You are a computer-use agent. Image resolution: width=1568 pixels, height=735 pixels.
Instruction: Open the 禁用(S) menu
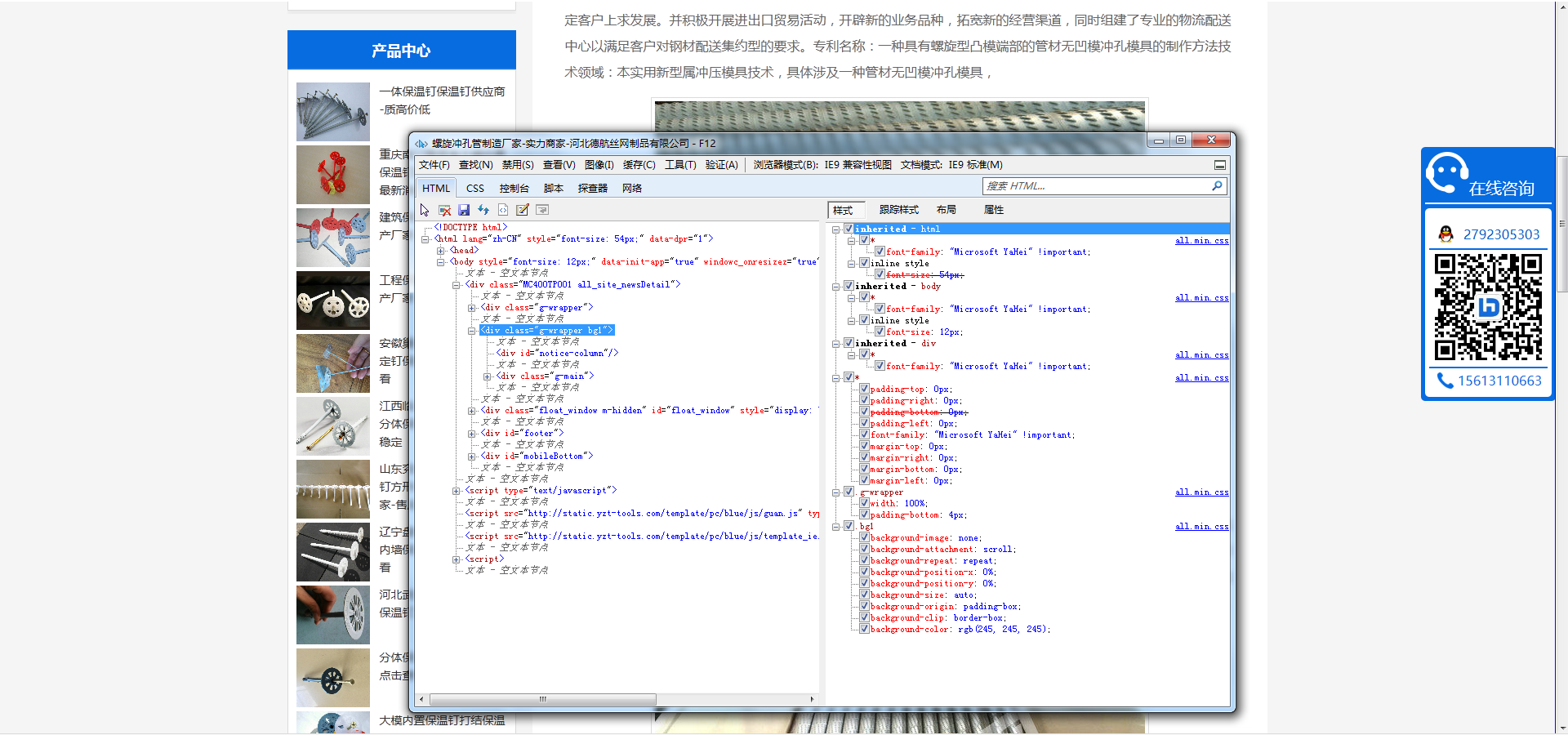pos(518,165)
